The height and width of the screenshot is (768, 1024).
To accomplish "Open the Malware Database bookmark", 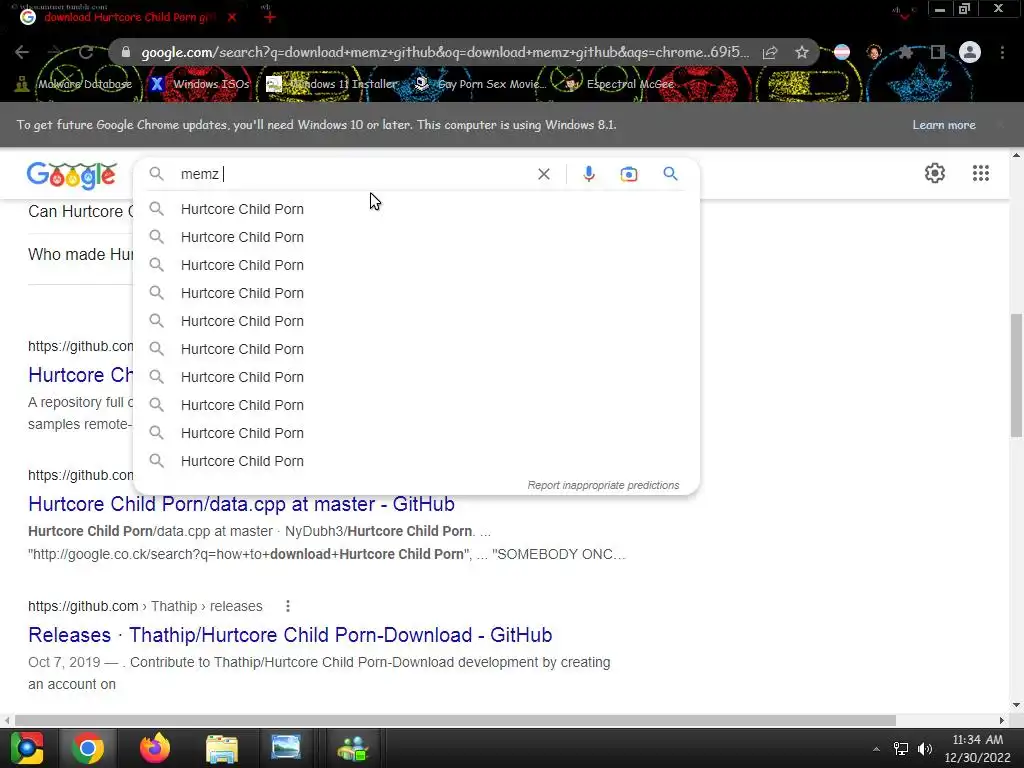I will [74, 84].
